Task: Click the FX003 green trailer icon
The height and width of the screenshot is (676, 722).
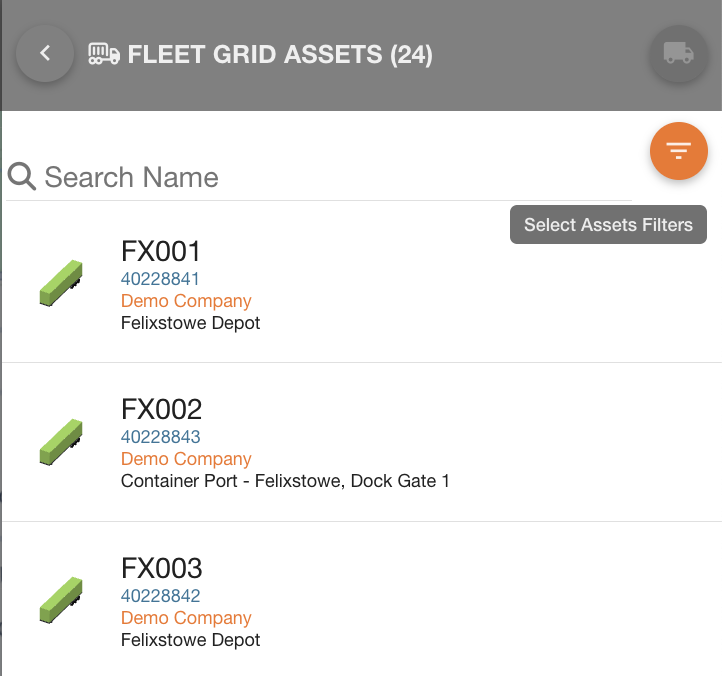Action: tap(61, 600)
